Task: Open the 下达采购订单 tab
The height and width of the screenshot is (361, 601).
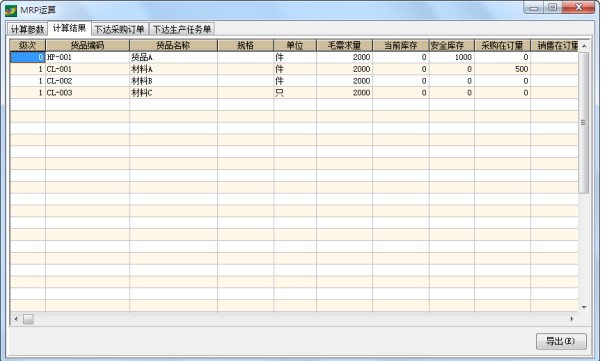Action: click(120, 29)
